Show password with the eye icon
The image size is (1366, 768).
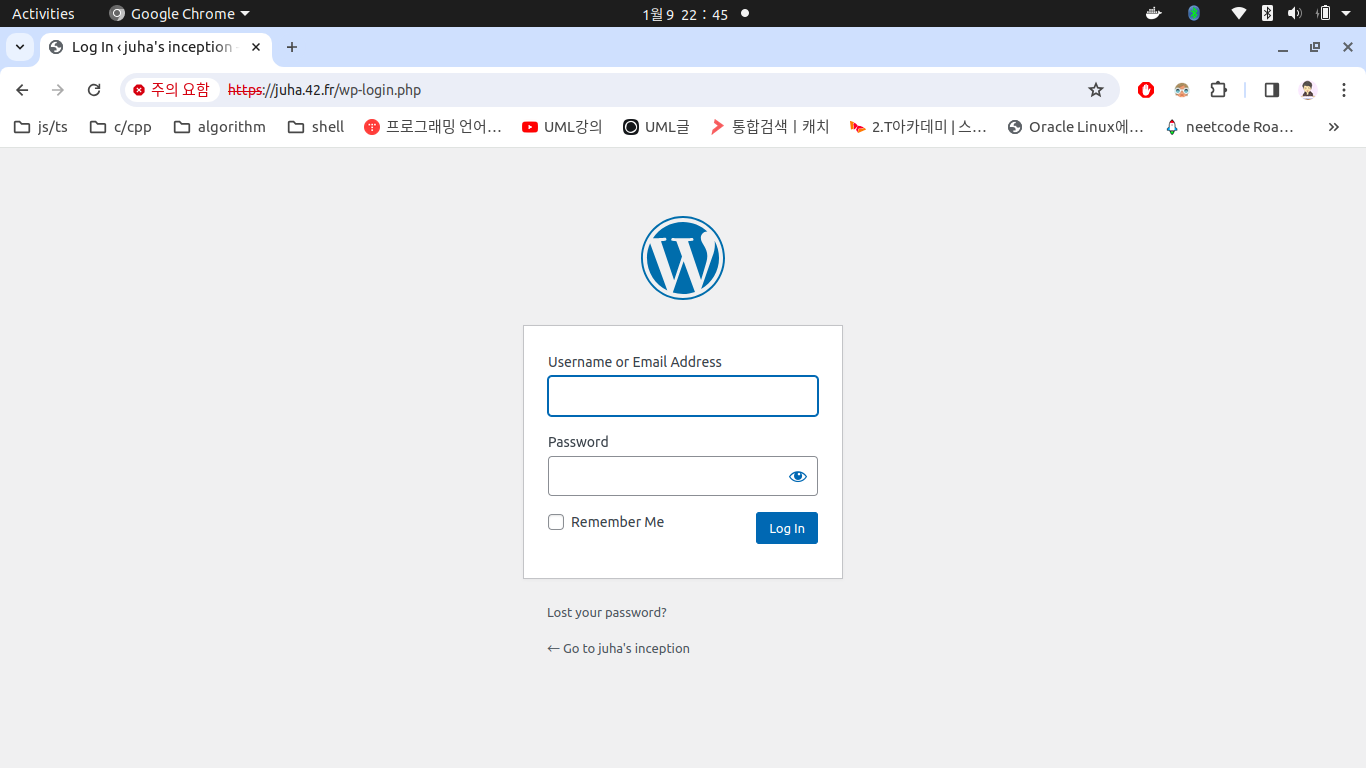(797, 476)
